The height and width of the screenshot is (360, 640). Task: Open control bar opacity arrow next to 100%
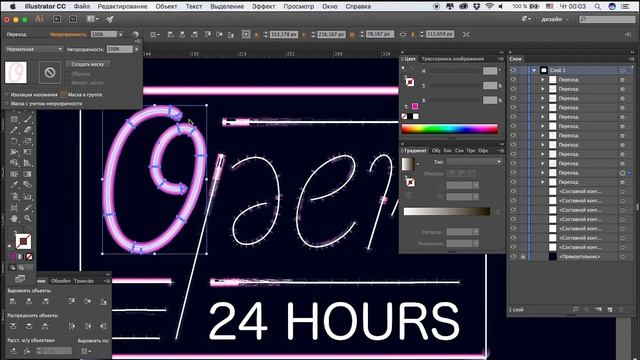coord(121,35)
